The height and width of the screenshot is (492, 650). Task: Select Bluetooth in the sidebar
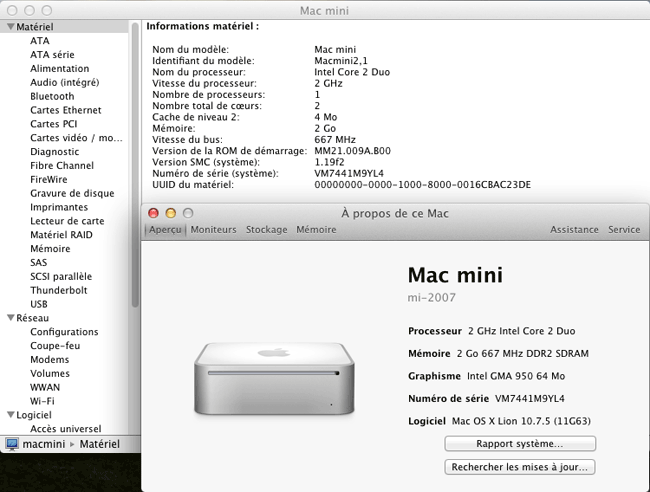(x=52, y=96)
